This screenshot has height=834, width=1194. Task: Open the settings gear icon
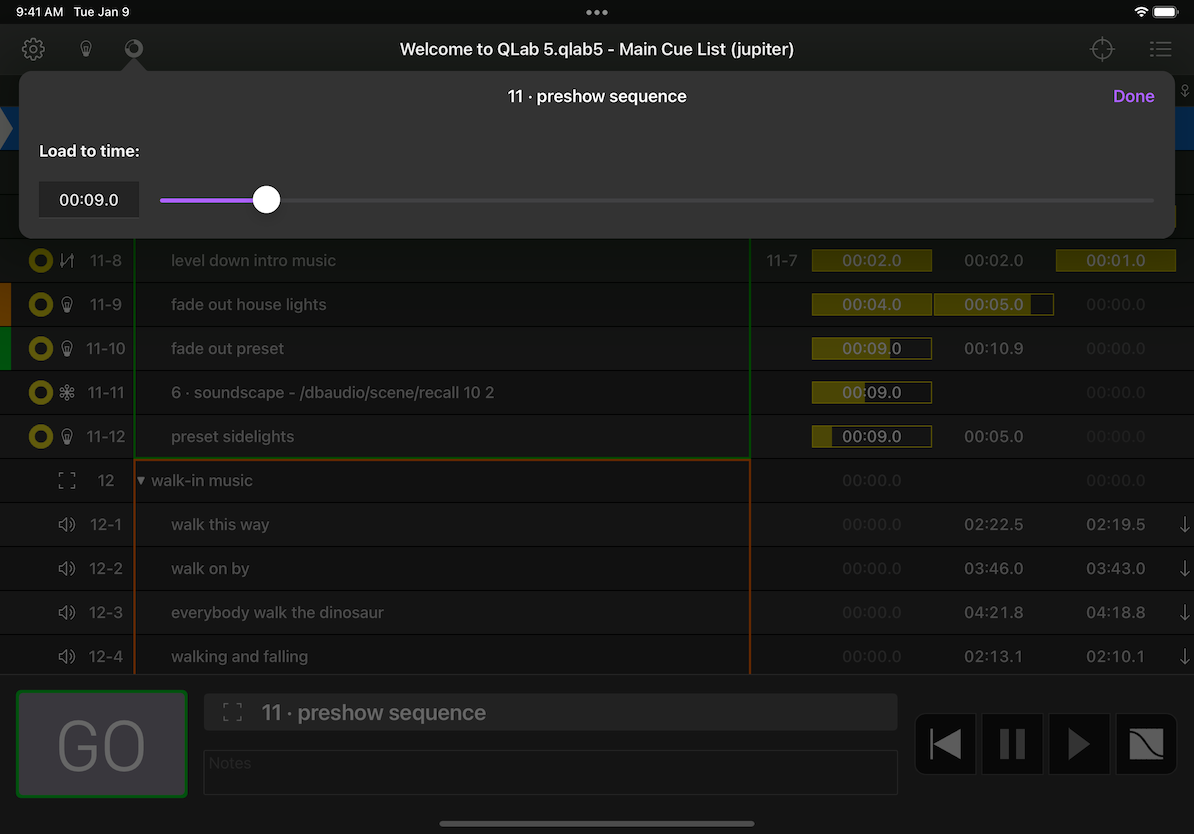pyautogui.click(x=33, y=49)
